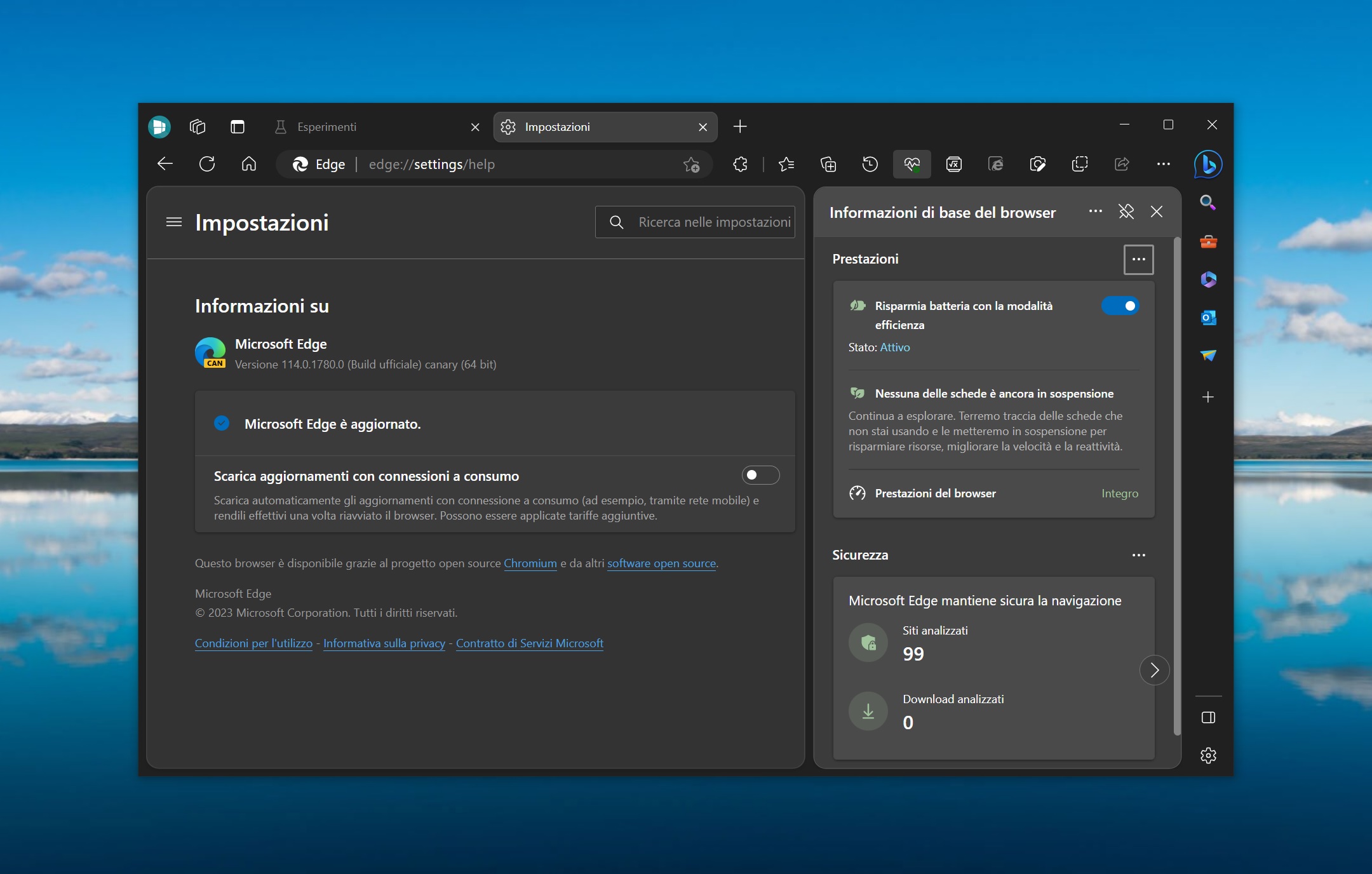
Task: Click the Download analizzati icon
Action: coord(868,711)
